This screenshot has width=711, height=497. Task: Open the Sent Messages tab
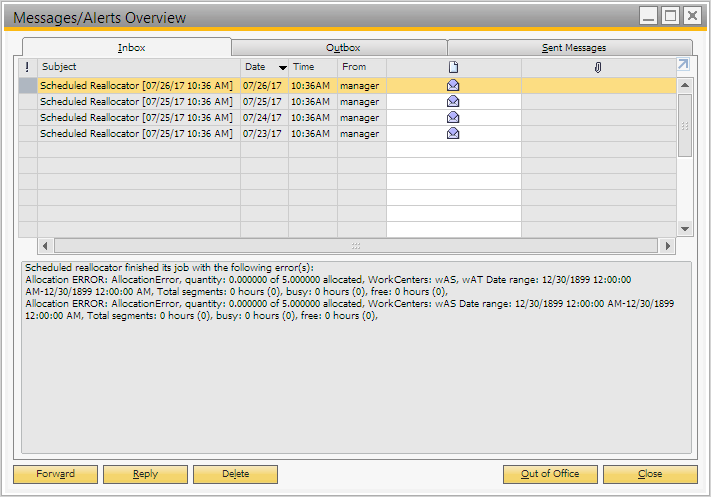(x=569, y=47)
